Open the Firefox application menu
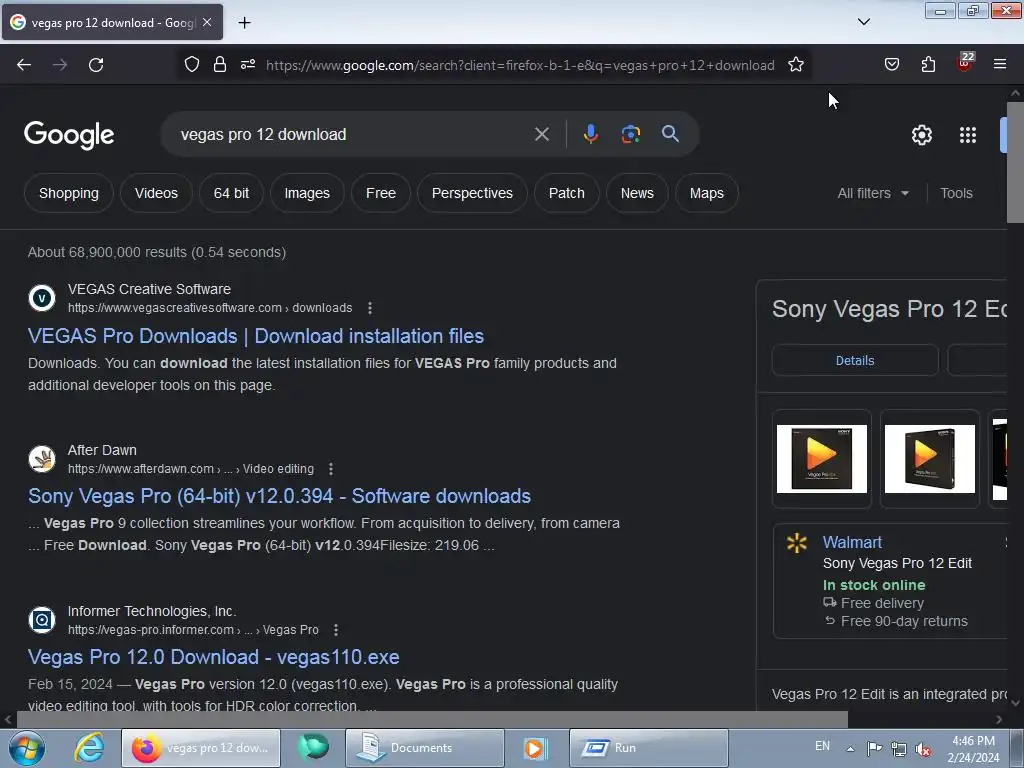Screen dimensions: 1024x768 coord(1000,64)
